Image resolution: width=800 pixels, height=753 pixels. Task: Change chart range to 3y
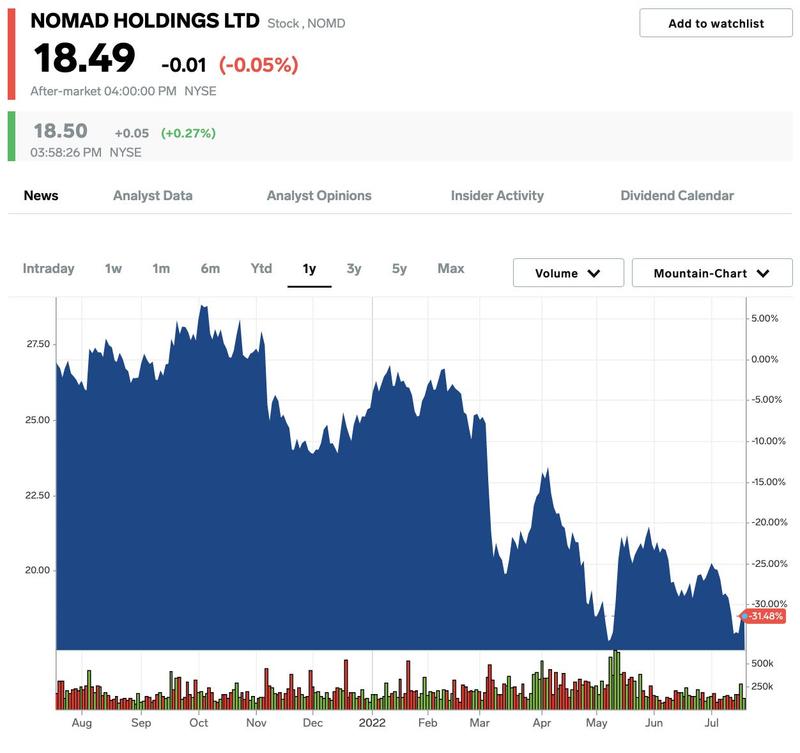354,268
